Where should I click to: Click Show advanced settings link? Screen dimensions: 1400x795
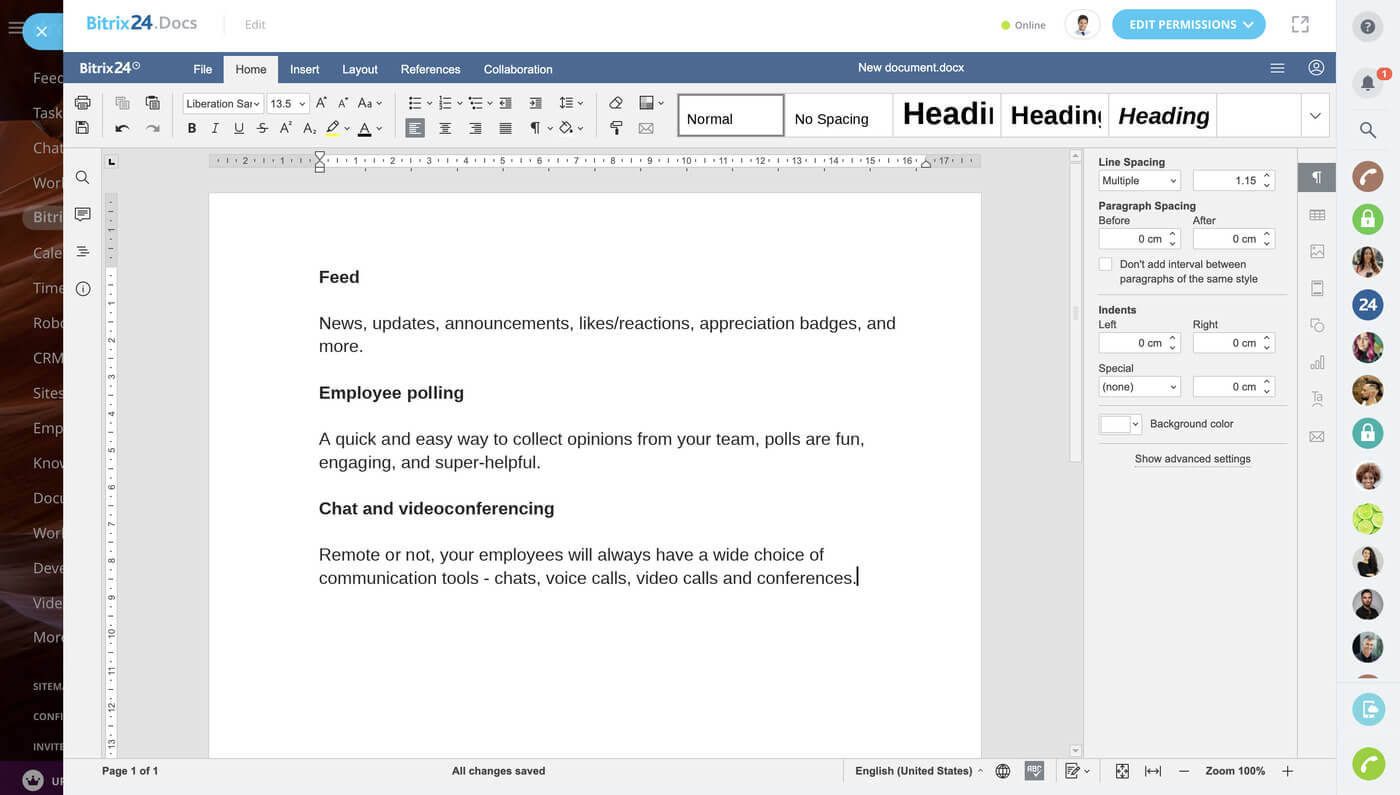pyautogui.click(x=1192, y=459)
